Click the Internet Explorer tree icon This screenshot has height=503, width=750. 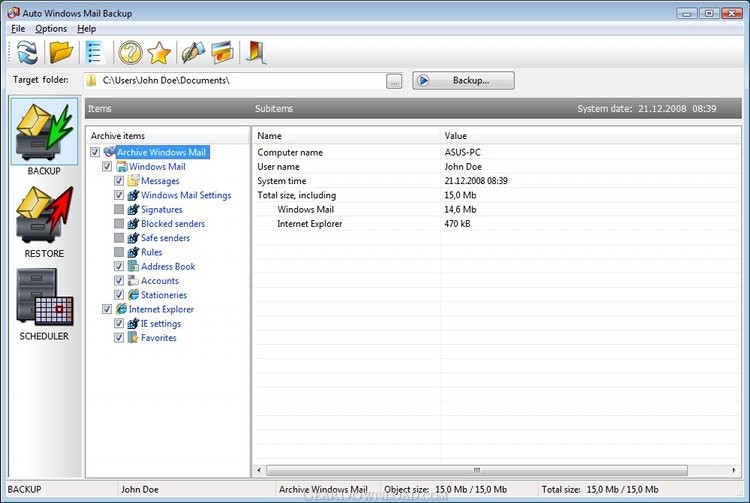point(121,309)
